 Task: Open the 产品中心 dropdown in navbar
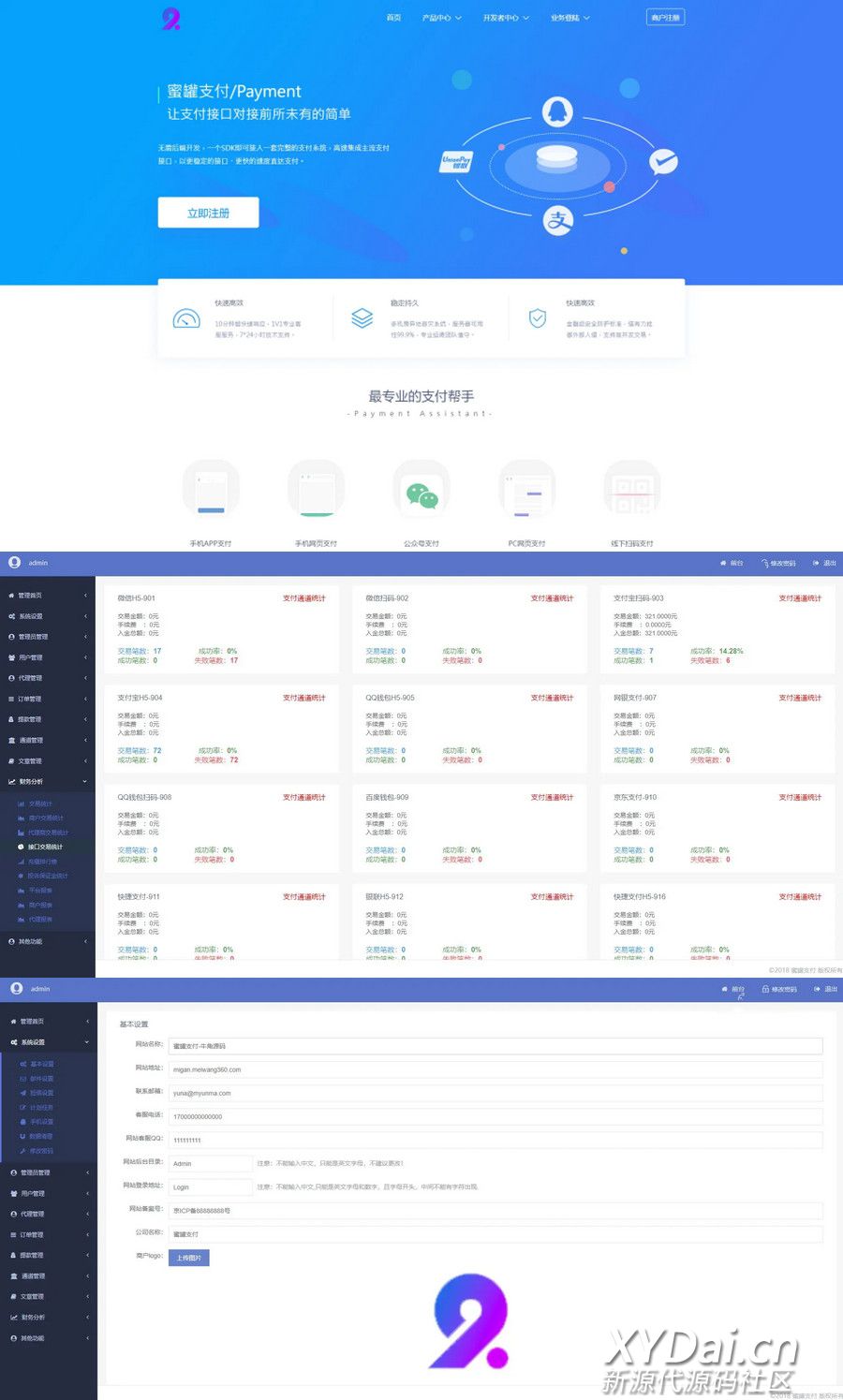(441, 18)
